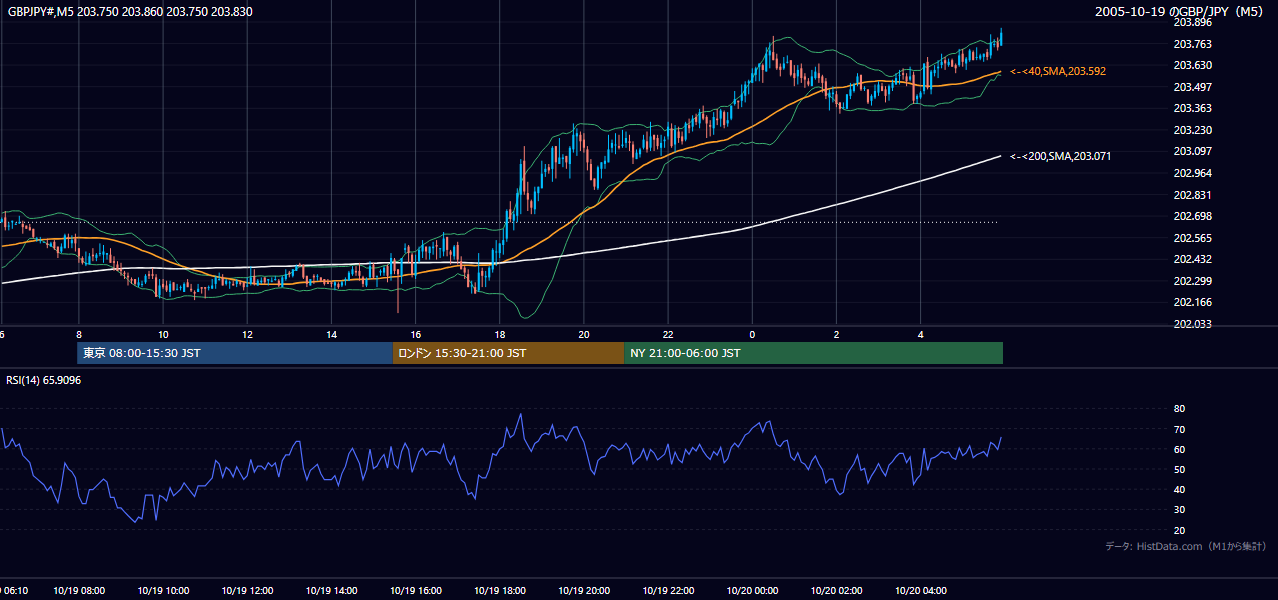
Task: Click the 40 SMA label 203.592
Action: click(x=1058, y=72)
